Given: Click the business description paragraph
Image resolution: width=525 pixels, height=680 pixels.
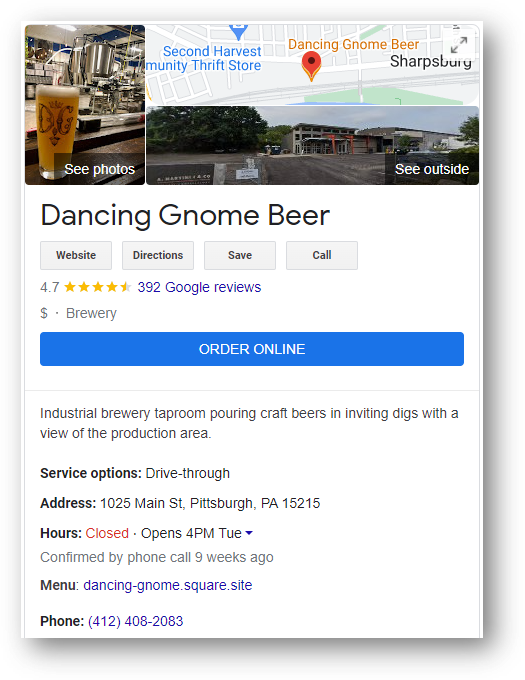Looking at the screenshot, I should click(x=249, y=423).
